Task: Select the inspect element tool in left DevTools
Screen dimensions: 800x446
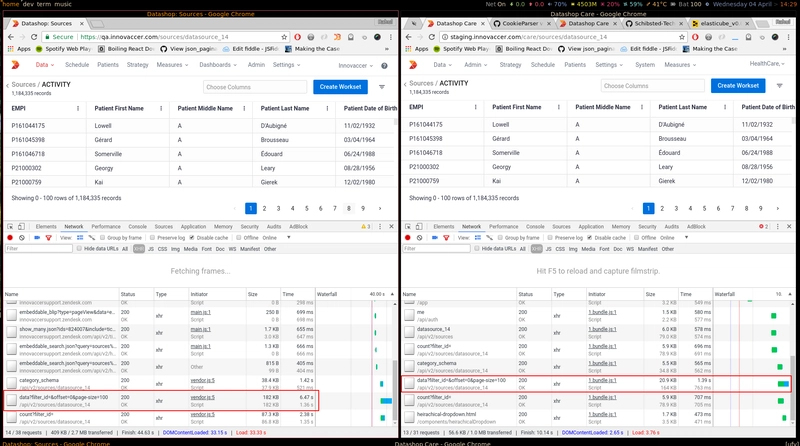Action: [10, 227]
